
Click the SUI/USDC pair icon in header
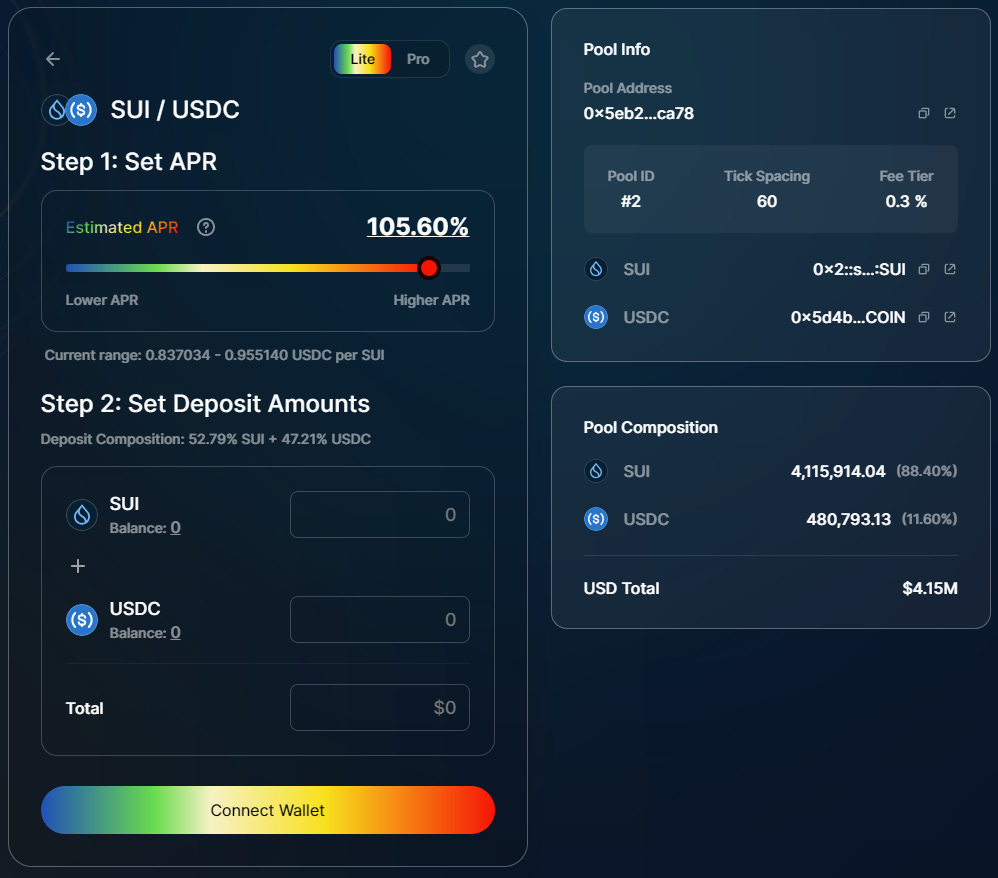[69, 110]
